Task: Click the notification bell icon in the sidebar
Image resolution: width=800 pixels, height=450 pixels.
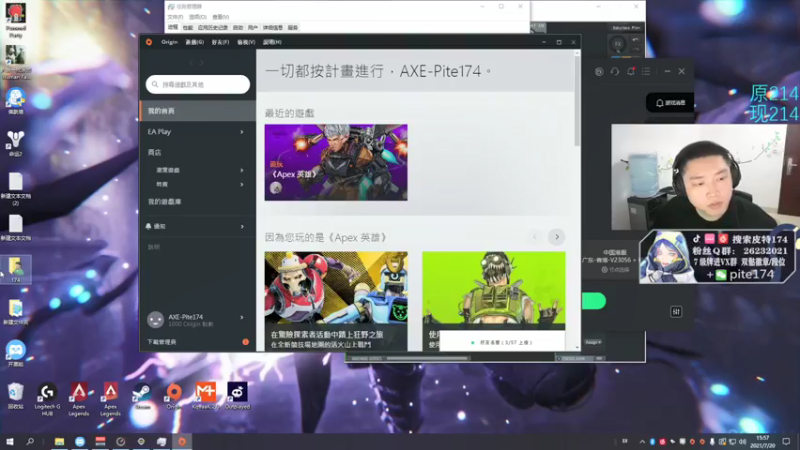Action: (x=148, y=226)
